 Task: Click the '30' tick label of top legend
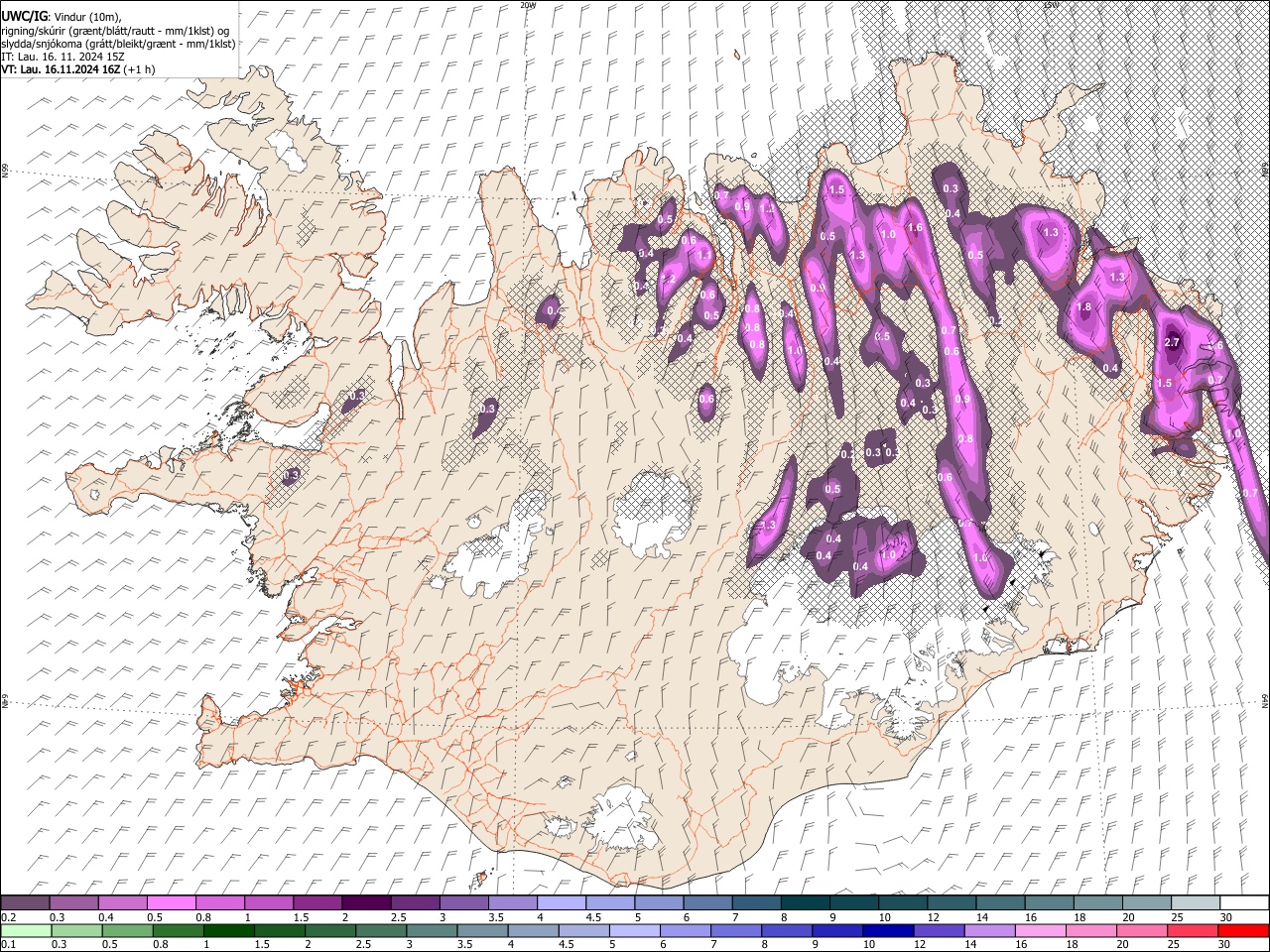click(1226, 917)
